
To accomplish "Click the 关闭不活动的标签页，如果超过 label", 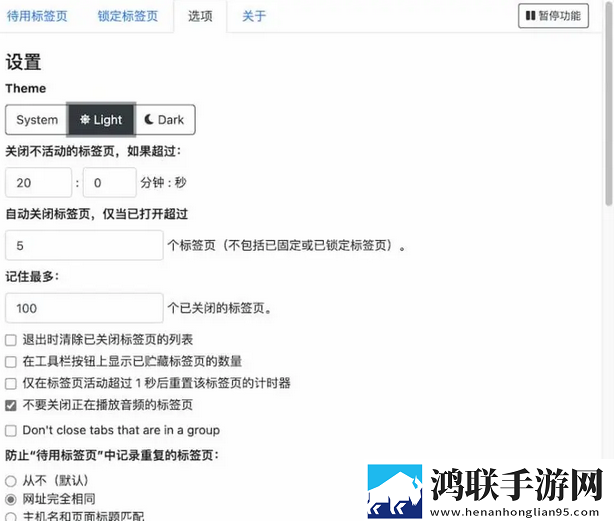I will [x=93, y=151].
